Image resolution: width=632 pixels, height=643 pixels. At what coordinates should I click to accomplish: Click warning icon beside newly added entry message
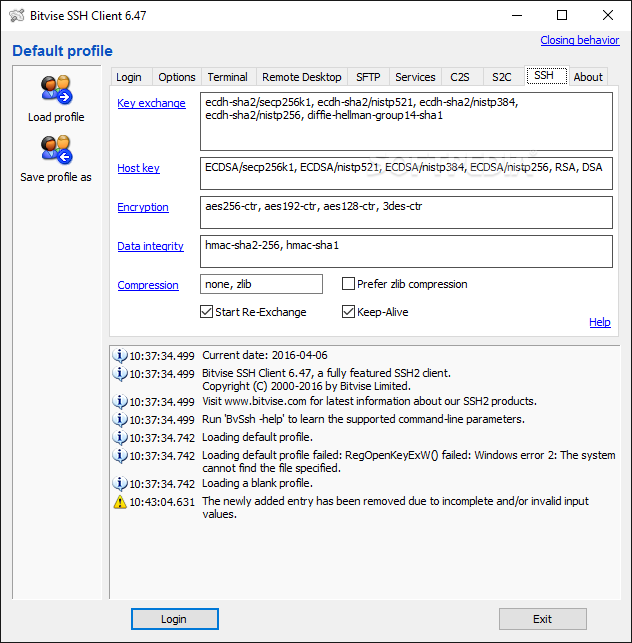tap(120, 502)
